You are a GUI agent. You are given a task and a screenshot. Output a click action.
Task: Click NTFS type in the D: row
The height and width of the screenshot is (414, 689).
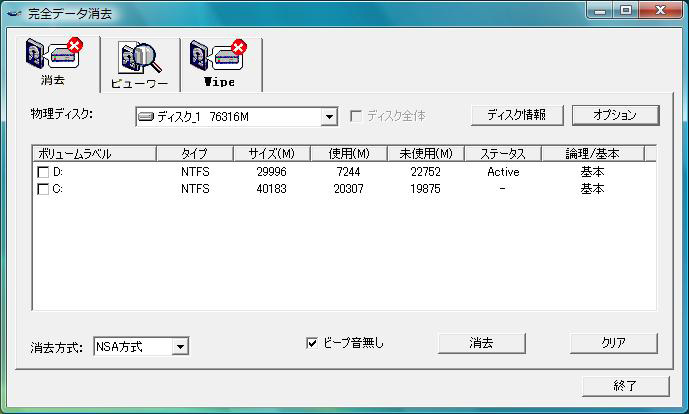click(195, 172)
